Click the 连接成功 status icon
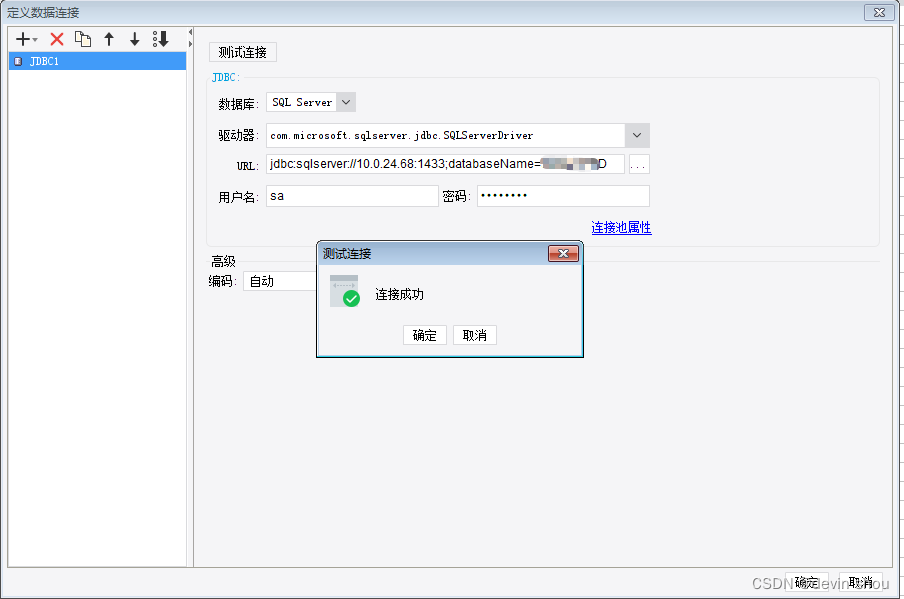This screenshot has height=599, width=904. tap(345, 291)
